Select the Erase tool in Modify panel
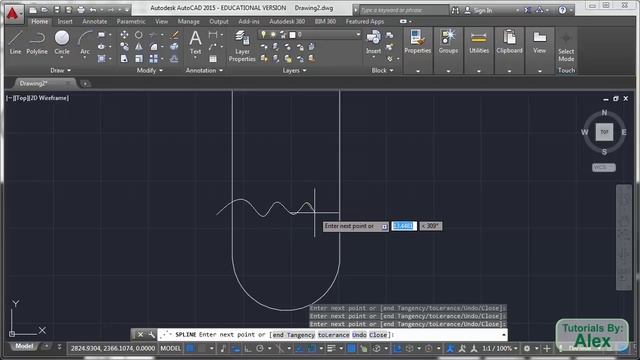 [175, 35]
